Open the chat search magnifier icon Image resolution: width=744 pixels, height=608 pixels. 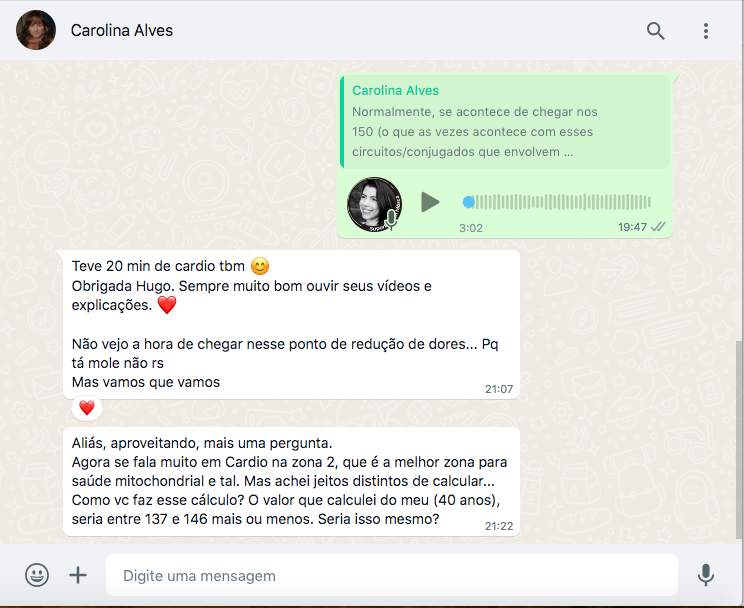coord(655,31)
